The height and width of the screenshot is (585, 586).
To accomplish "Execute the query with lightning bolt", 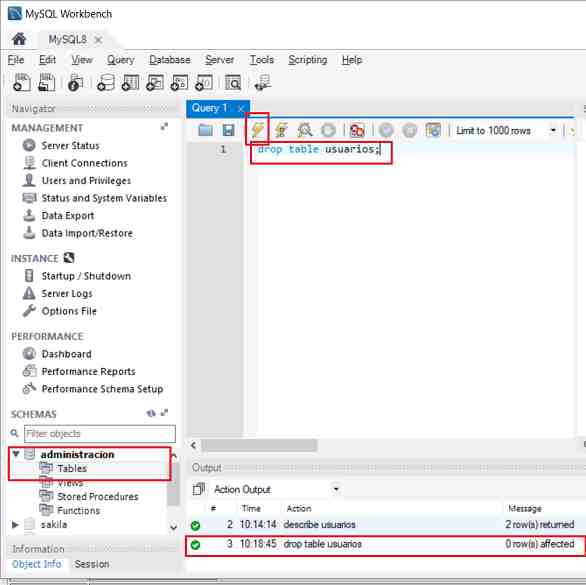I will pos(258,130).
